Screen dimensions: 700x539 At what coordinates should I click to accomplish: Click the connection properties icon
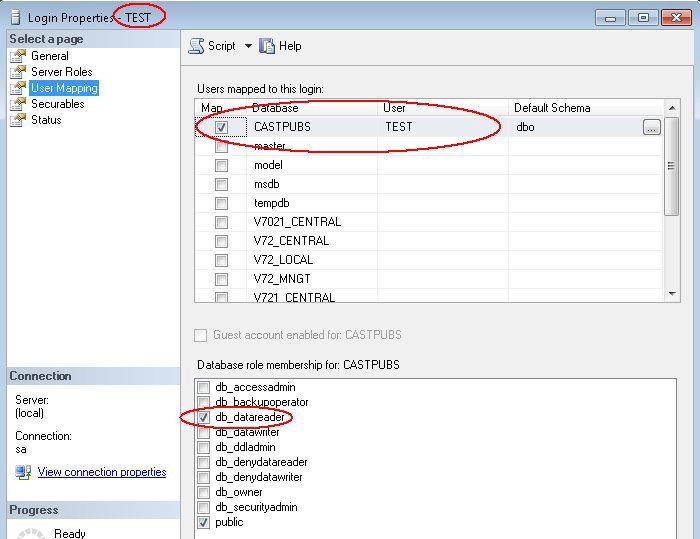tap(22, 472)
